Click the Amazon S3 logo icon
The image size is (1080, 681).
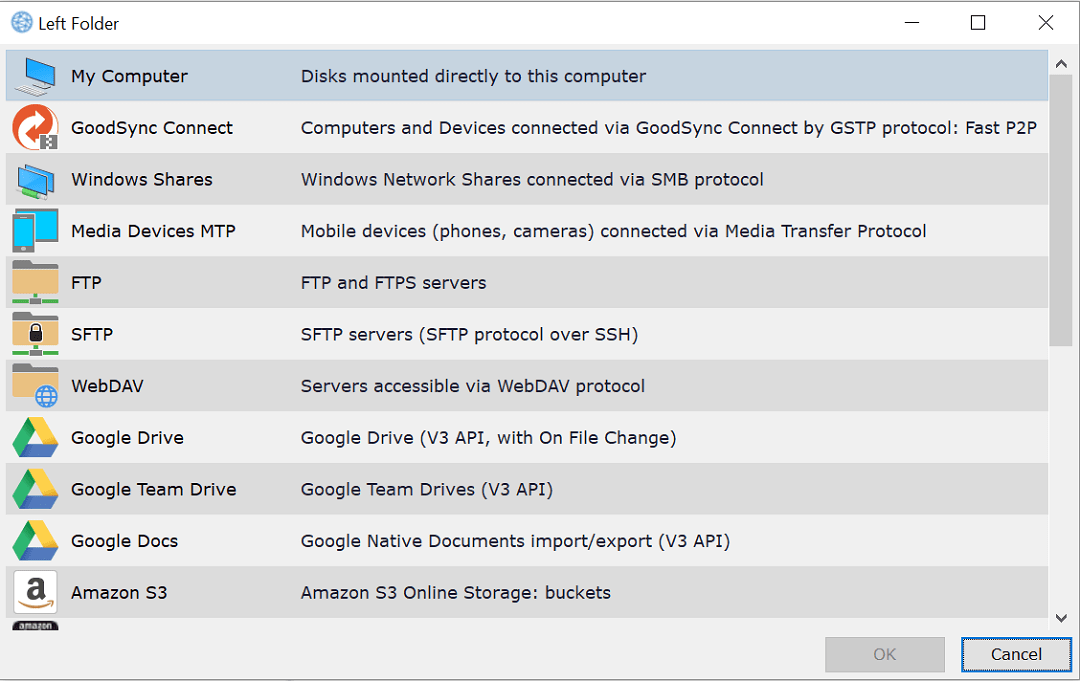[36, 593]
